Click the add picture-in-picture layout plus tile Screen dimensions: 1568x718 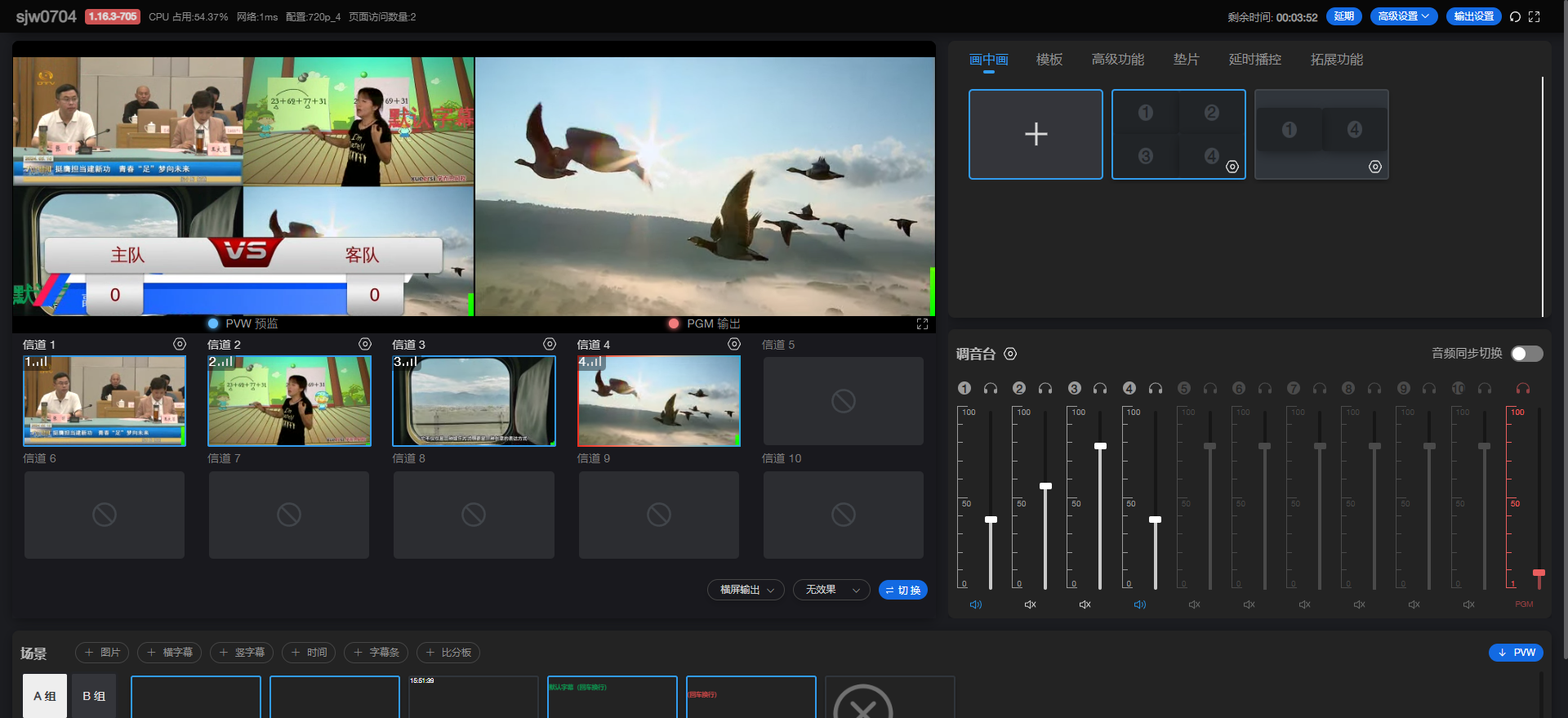coord(1036,134)
